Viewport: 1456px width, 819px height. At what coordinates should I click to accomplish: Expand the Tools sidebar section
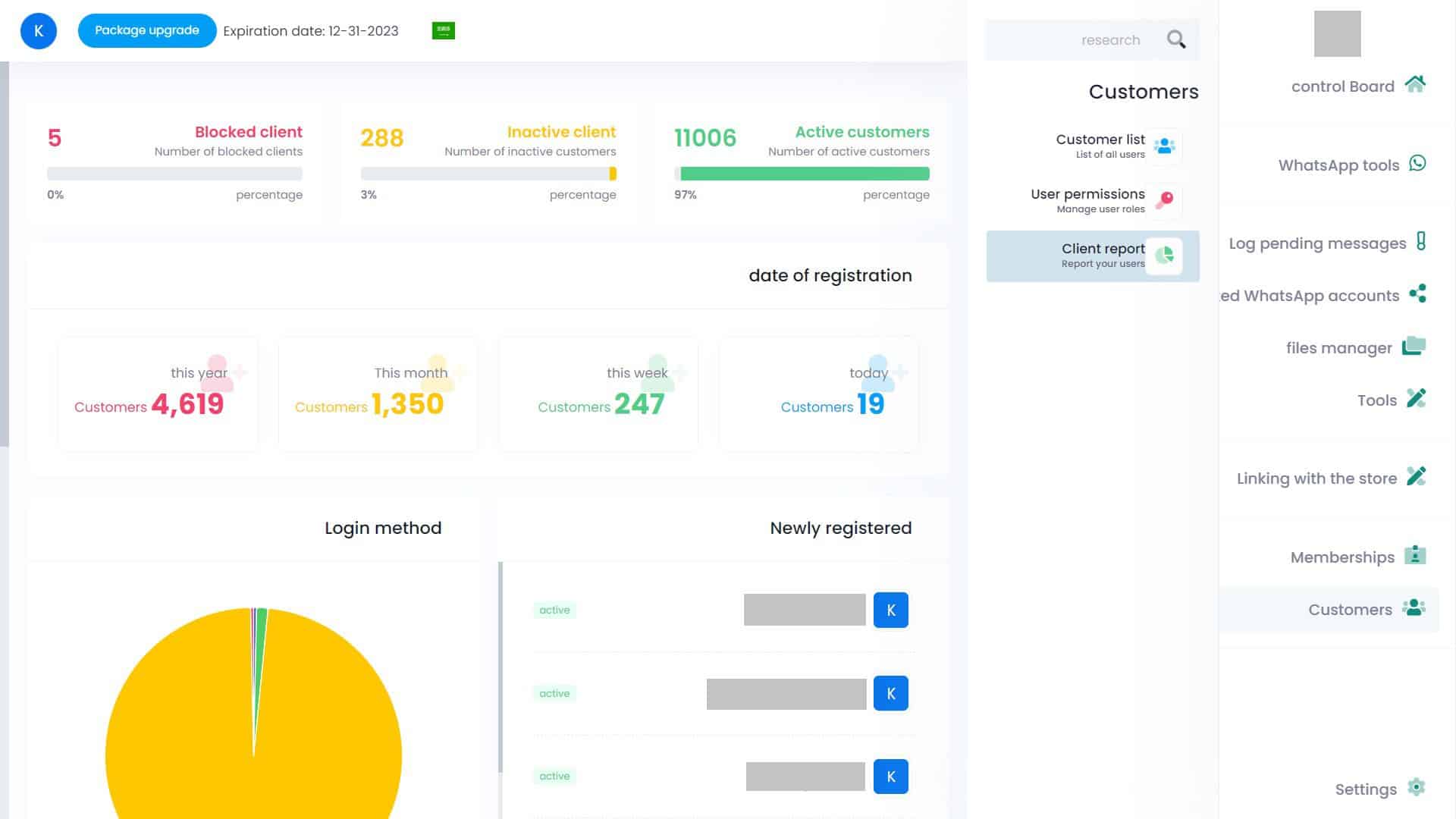click(1376, 400)
